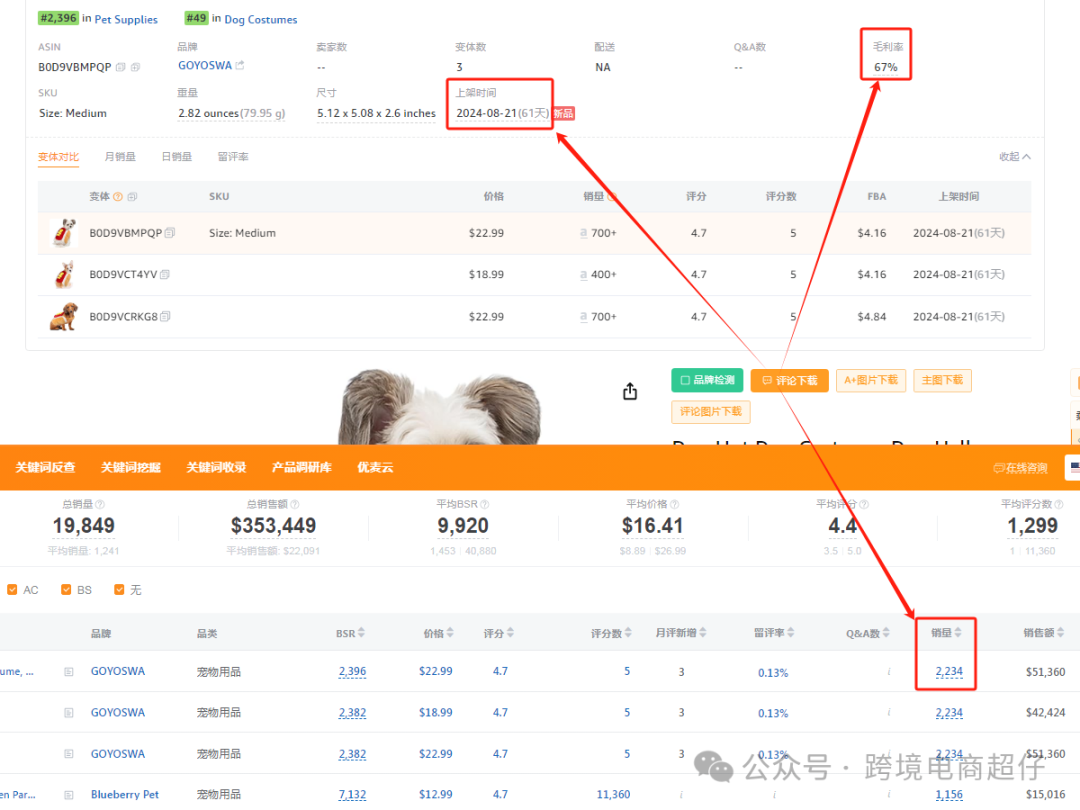The width and height of the screenshot is (1080, 810).
Task: Click BSR value 7,132 link
Action: coord(352,795)
